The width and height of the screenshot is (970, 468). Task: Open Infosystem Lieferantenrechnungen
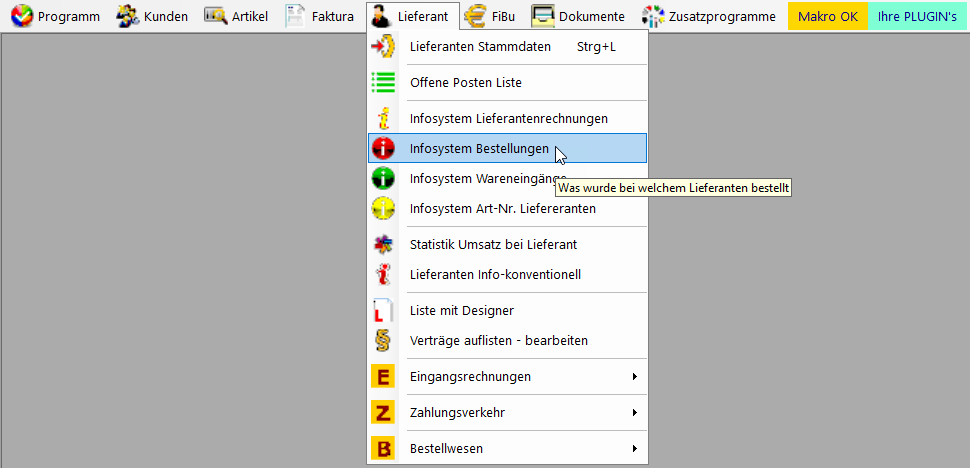click(x=508, y=118)
